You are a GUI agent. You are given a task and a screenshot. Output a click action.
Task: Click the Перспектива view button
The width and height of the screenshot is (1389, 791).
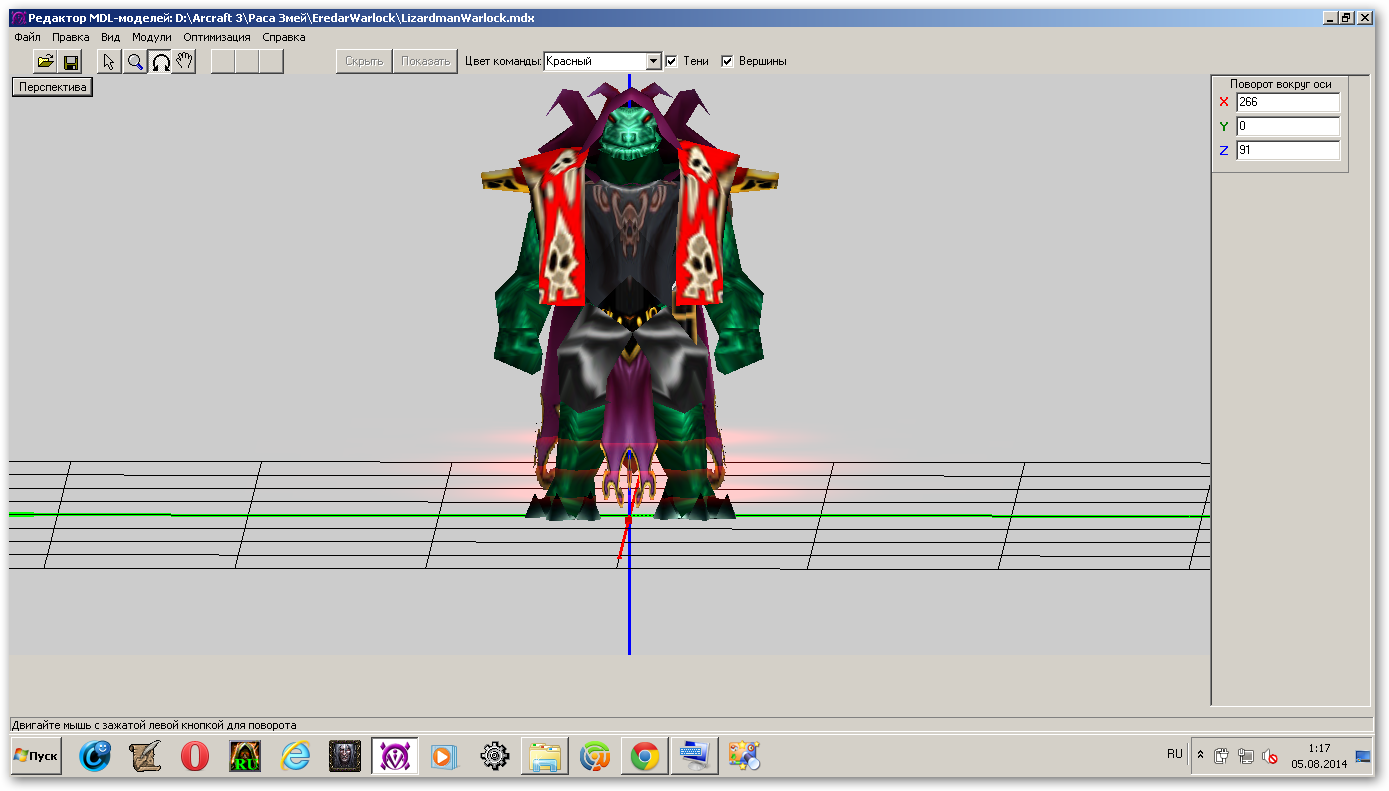point(53,87)
